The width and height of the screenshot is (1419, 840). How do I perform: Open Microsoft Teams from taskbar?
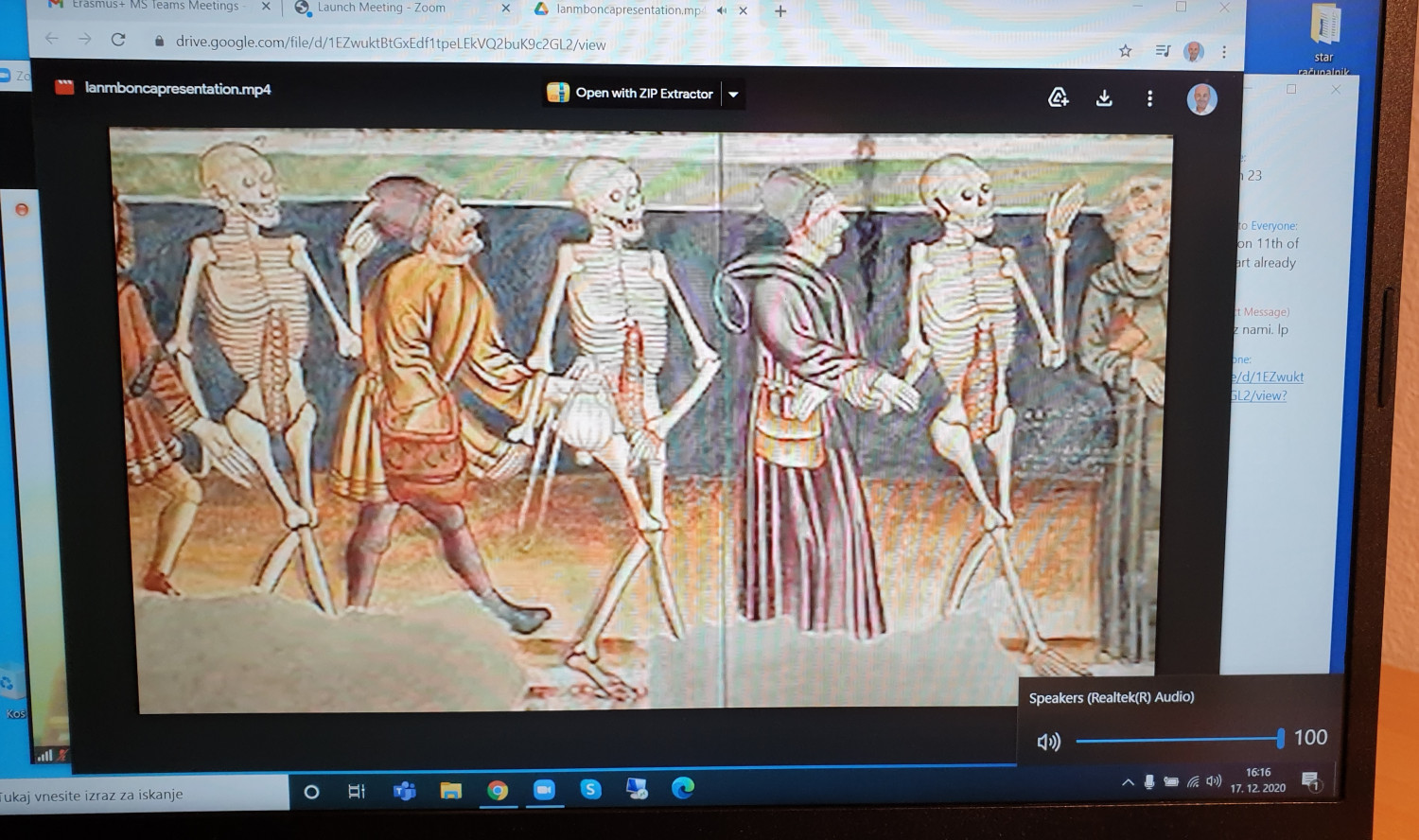pos(404,791)
